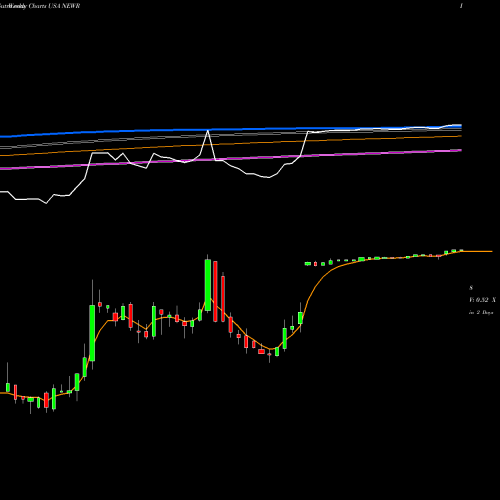Click the "in 2 Days" label
This screenshot has height=500, width=500.
481,313
